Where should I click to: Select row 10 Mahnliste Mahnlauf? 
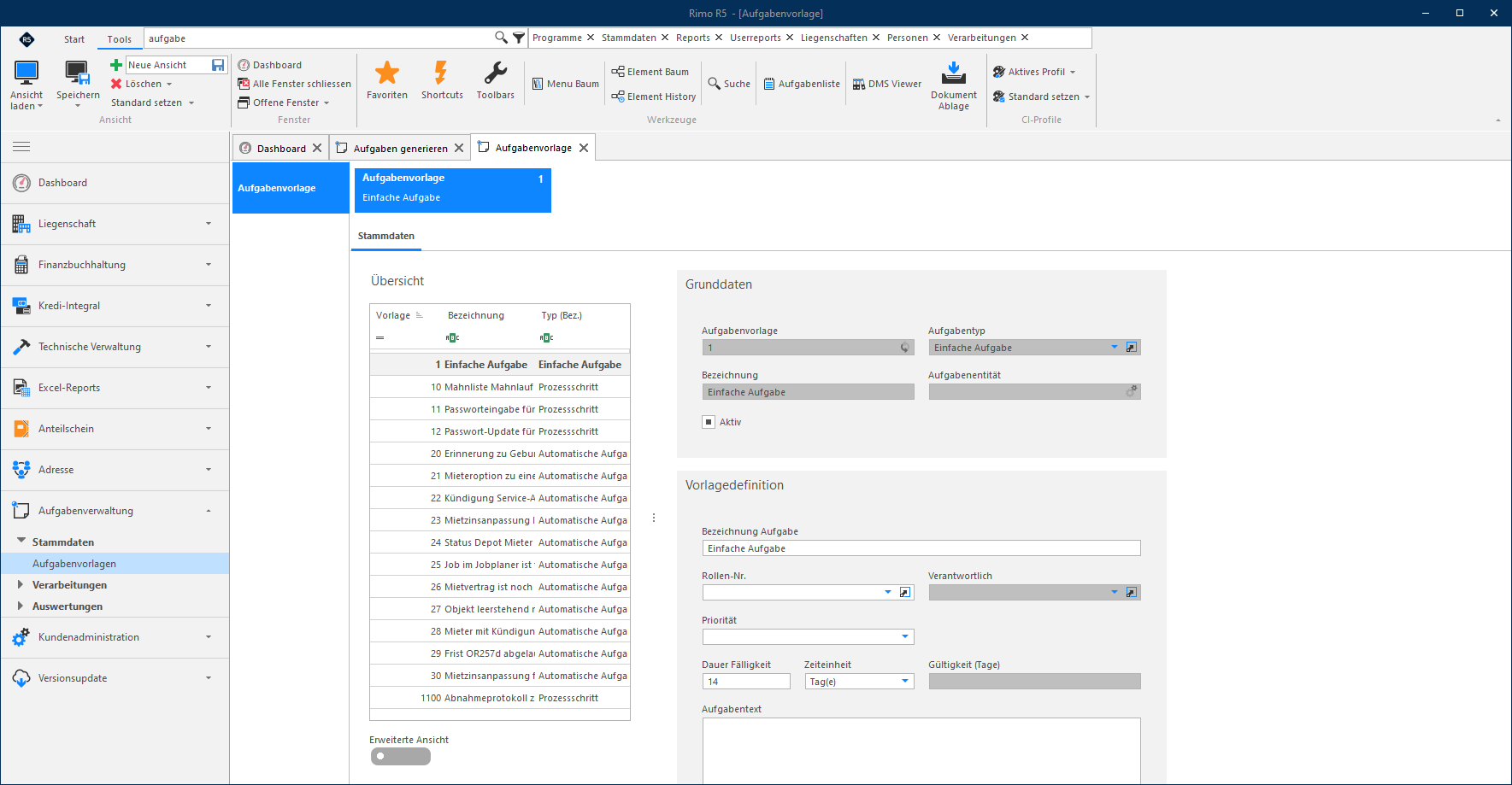point(500,387)
